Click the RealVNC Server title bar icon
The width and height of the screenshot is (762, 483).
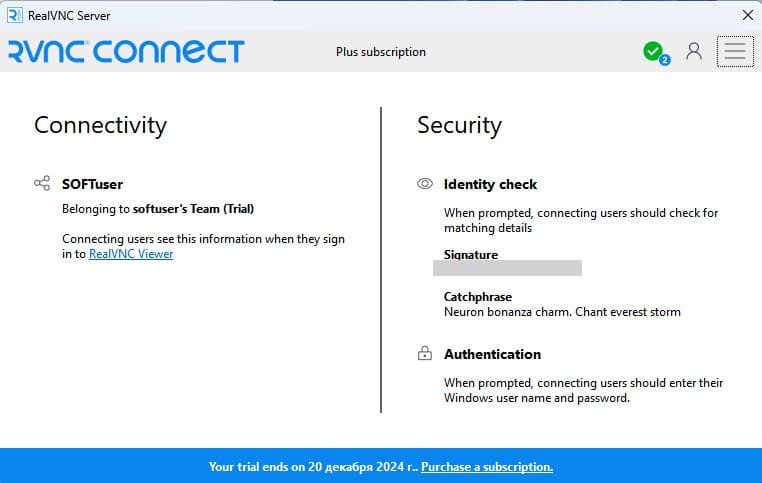(x=15, y=15)
